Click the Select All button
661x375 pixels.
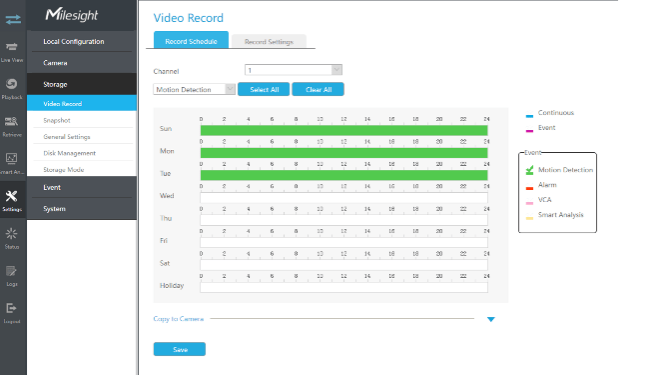(x=264, y=89)
